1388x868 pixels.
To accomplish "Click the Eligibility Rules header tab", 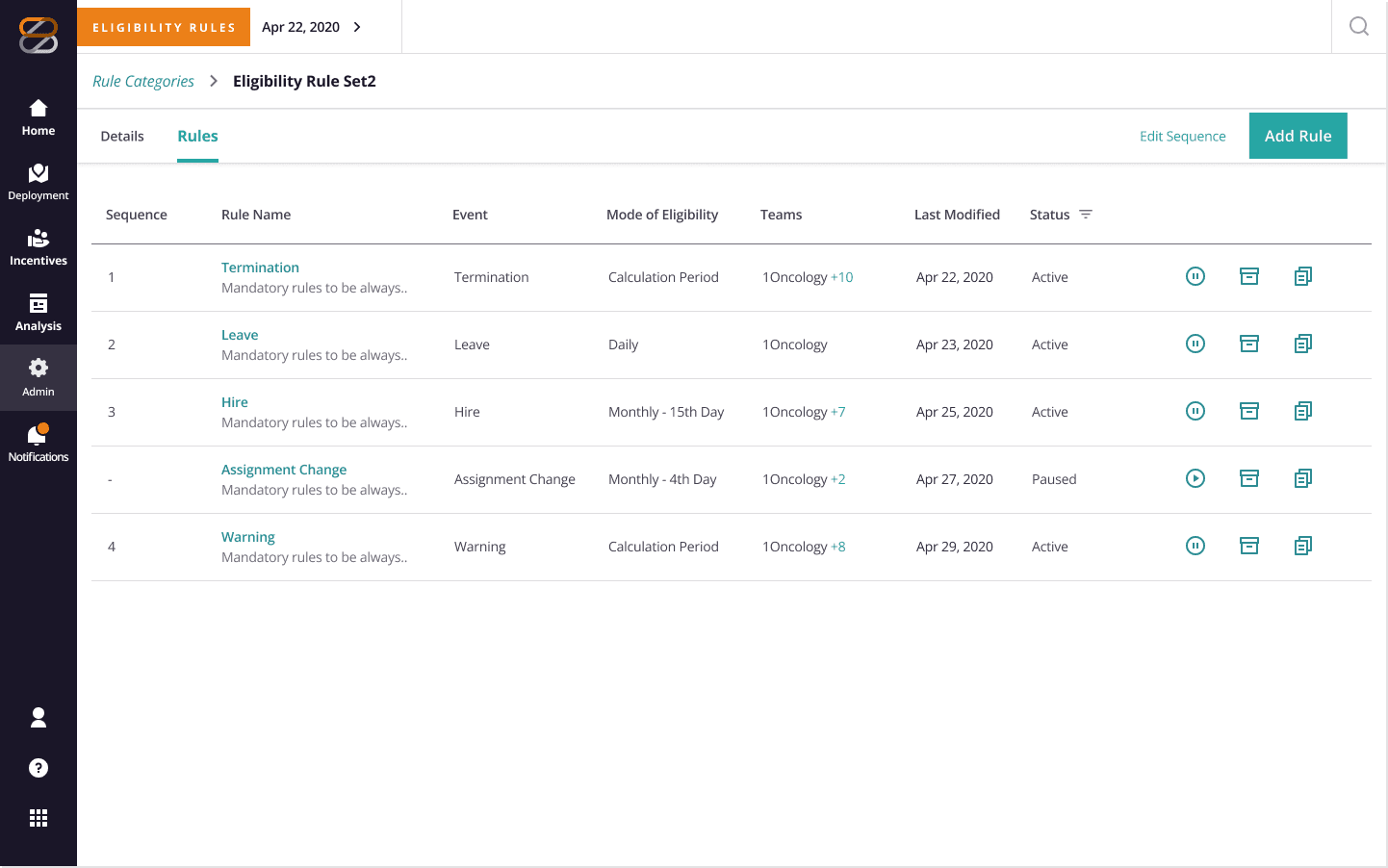I will (164, 27).
